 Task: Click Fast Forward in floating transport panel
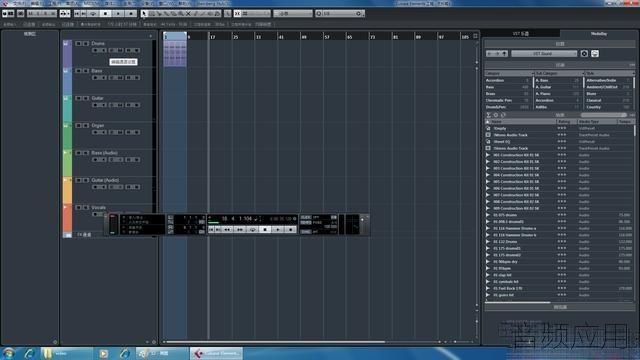click(x=240, y=230)
